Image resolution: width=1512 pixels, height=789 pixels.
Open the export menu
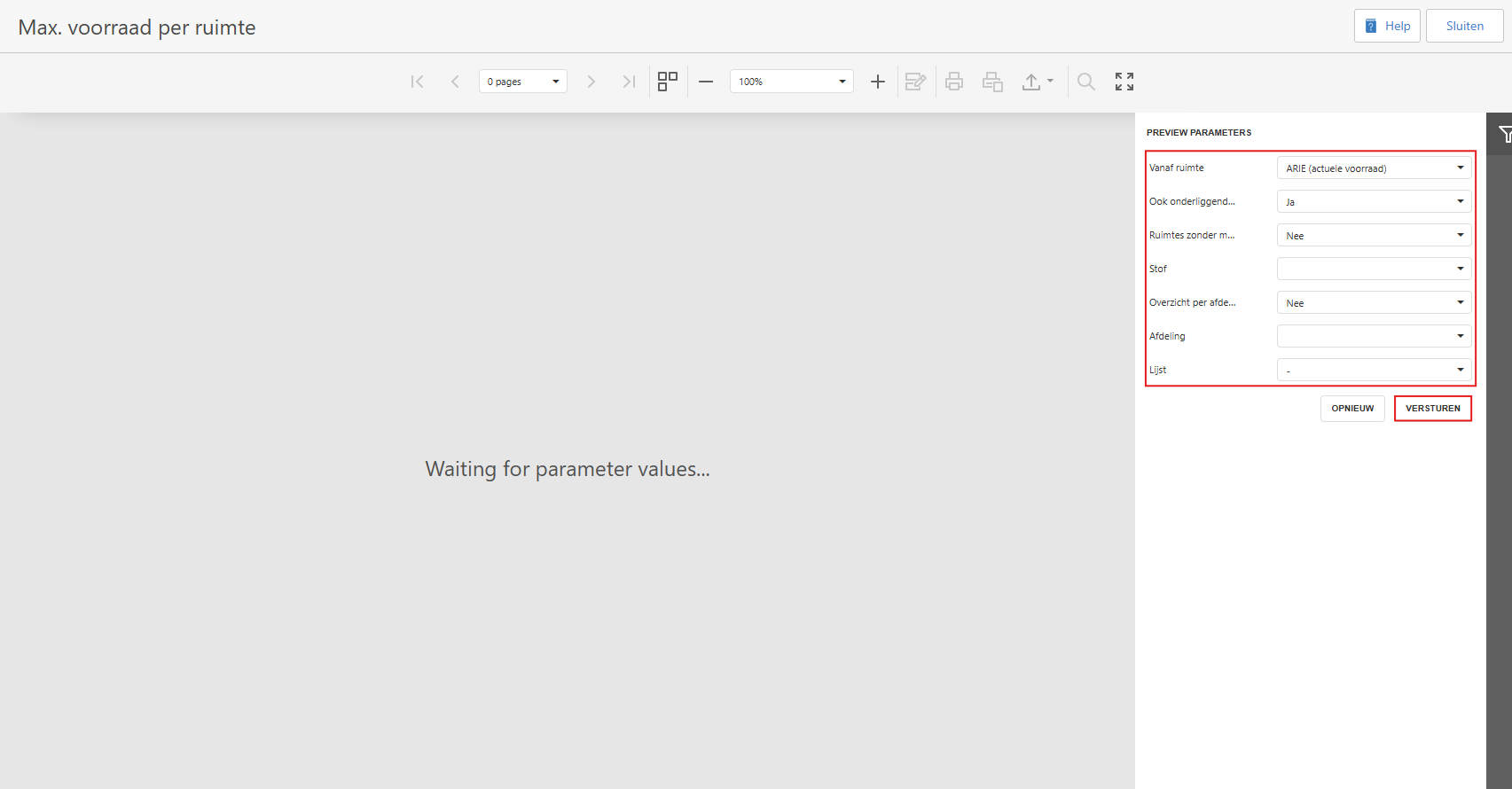click(x=1037, y=82)
